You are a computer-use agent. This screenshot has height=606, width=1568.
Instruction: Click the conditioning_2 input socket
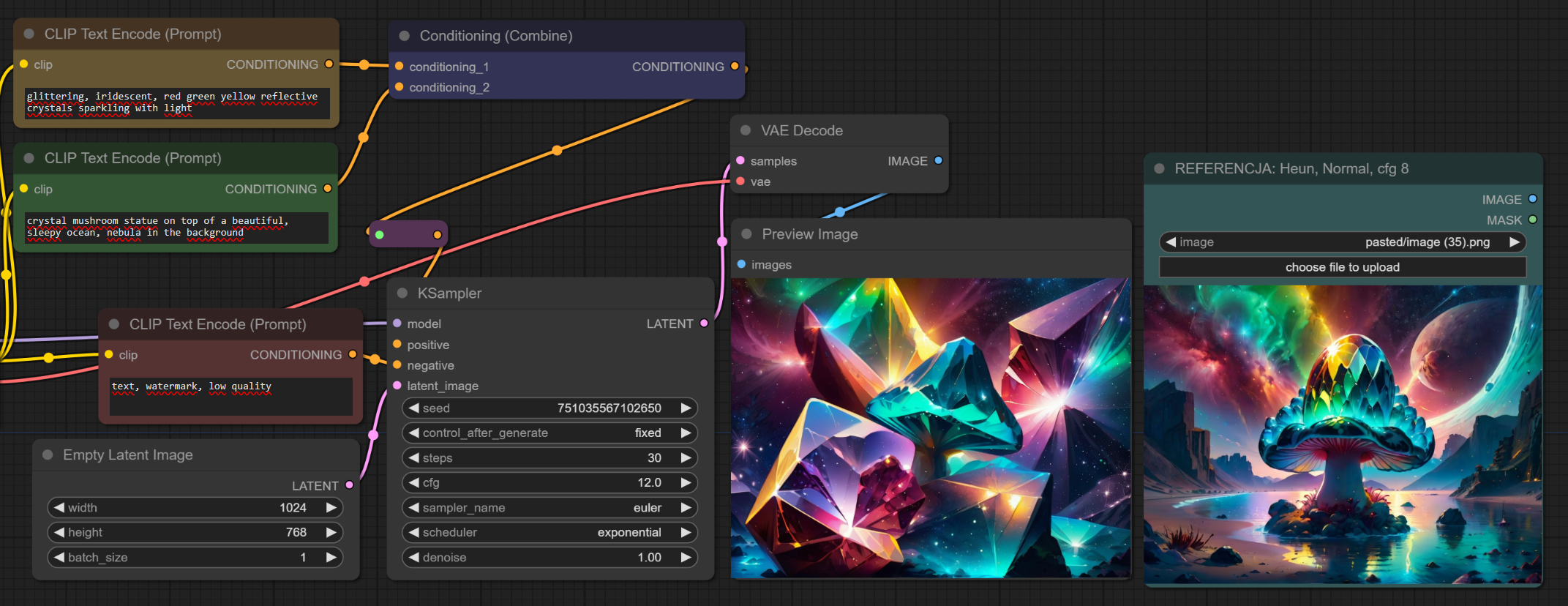click(399, 87)
